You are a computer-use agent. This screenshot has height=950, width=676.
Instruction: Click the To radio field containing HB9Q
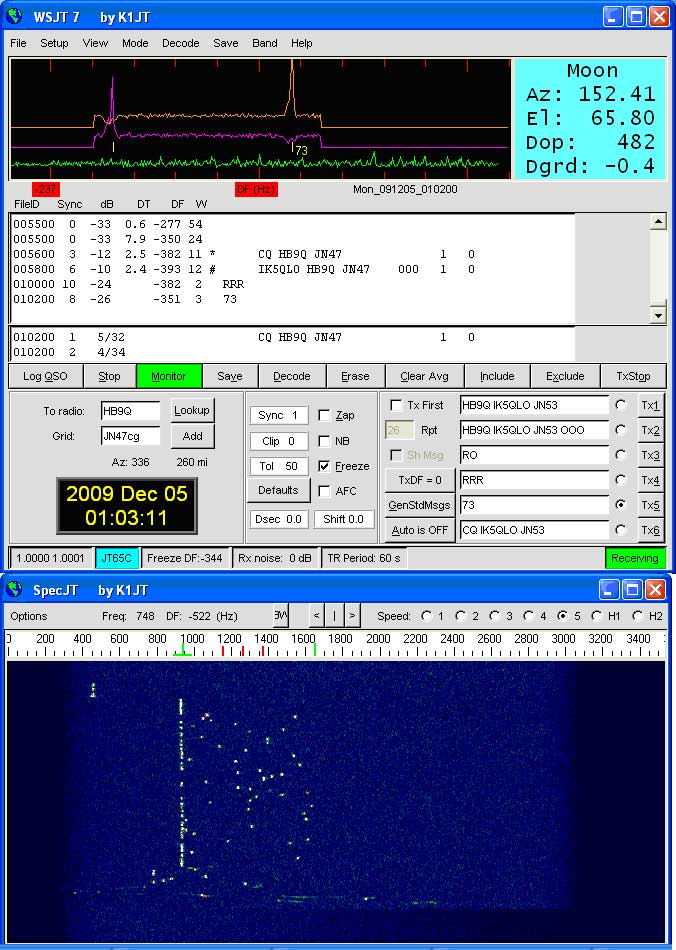tap(130, 411)
